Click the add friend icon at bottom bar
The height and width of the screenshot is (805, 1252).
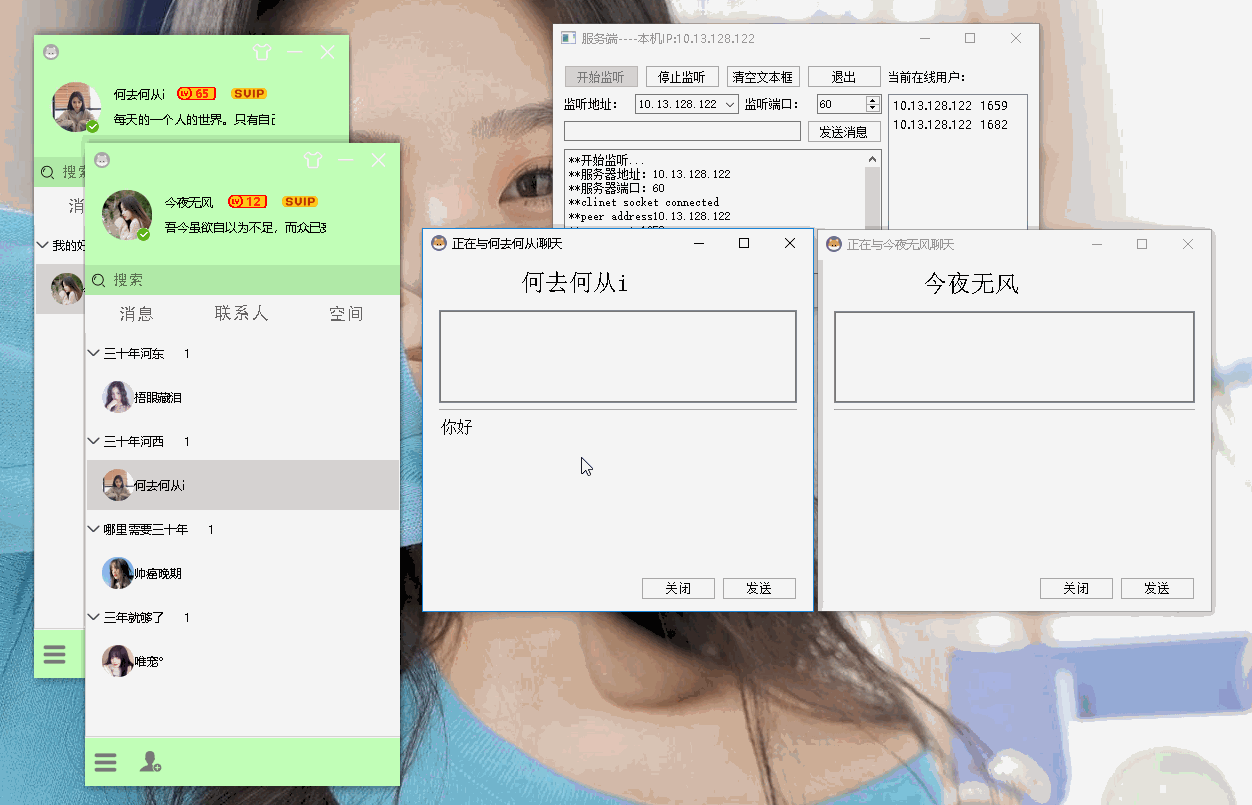click(150, 762)
